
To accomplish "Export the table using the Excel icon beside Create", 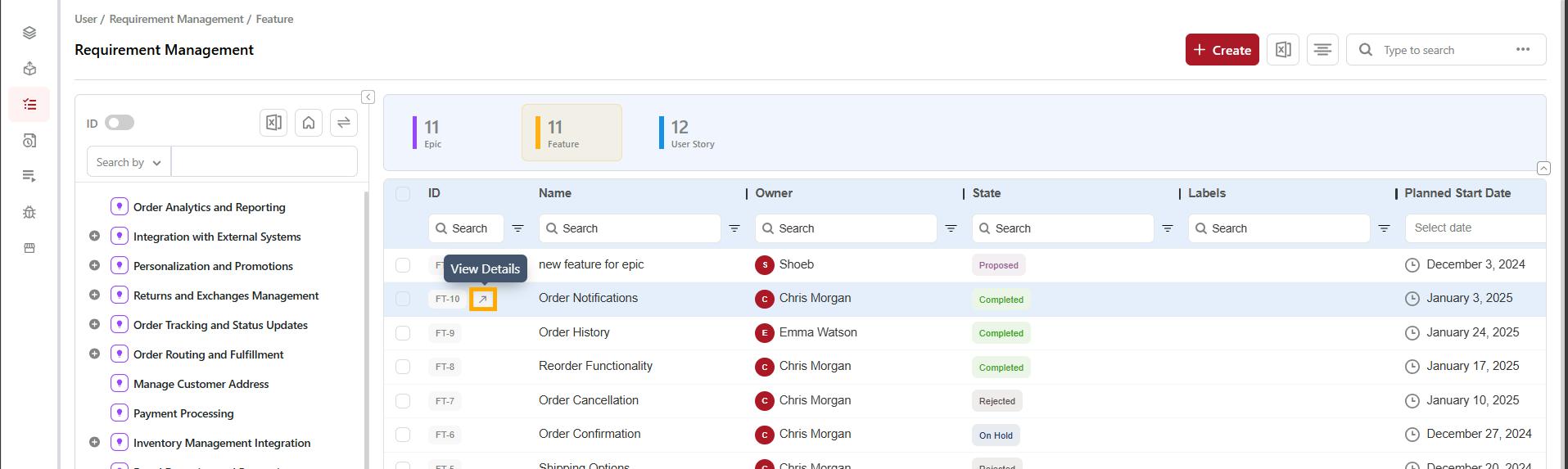I will pos(1282,50).
